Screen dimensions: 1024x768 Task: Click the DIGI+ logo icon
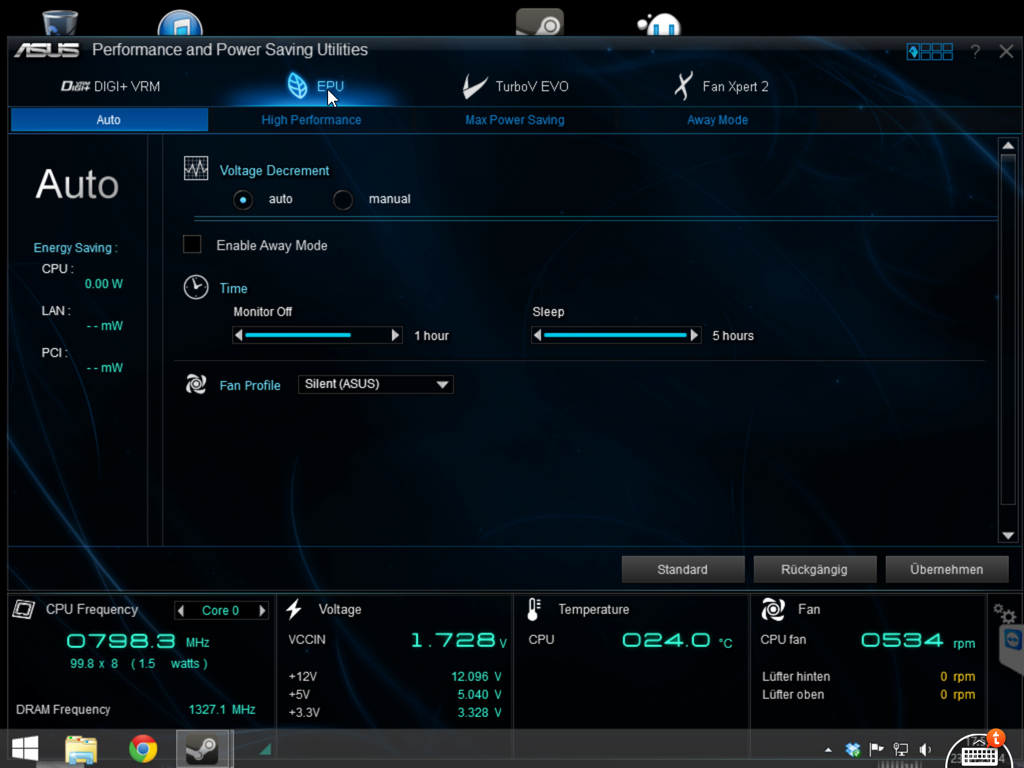pyautogui.click(x=75, y=86)
